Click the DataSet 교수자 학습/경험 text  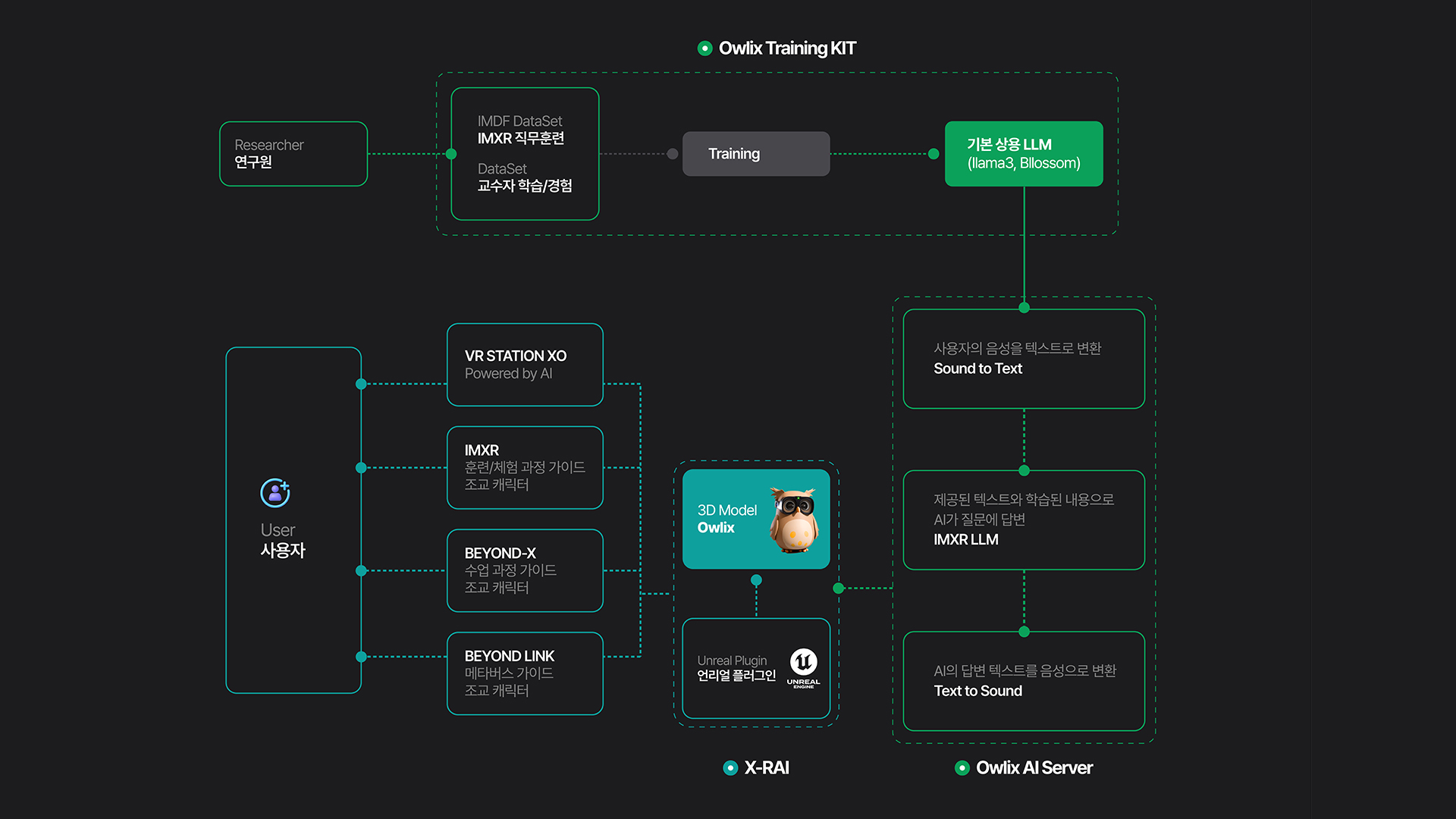pyautogui.click(x=525, y=177)
